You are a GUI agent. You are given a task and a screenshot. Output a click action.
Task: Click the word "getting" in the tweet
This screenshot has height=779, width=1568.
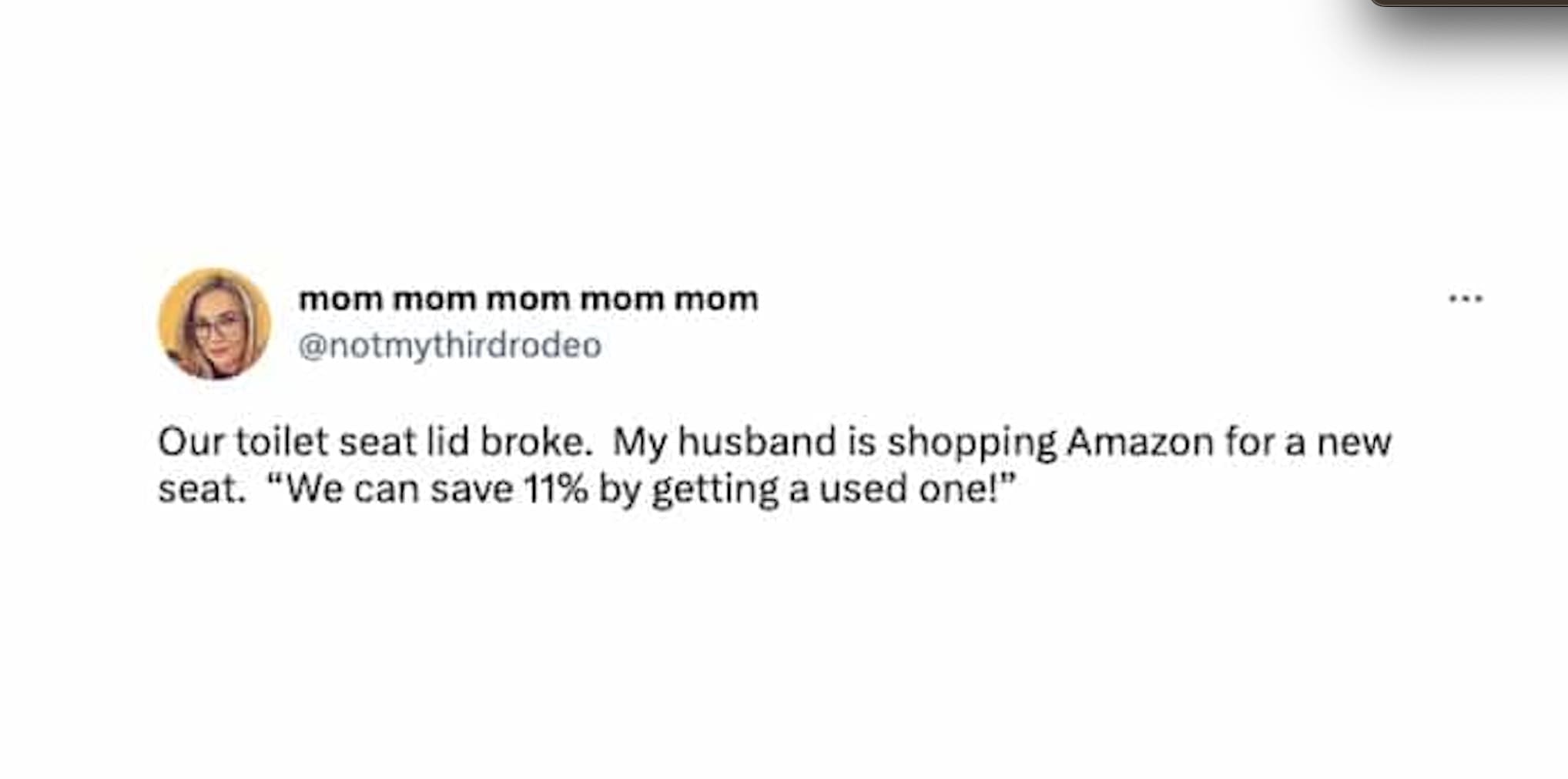(x=715, y=490)
